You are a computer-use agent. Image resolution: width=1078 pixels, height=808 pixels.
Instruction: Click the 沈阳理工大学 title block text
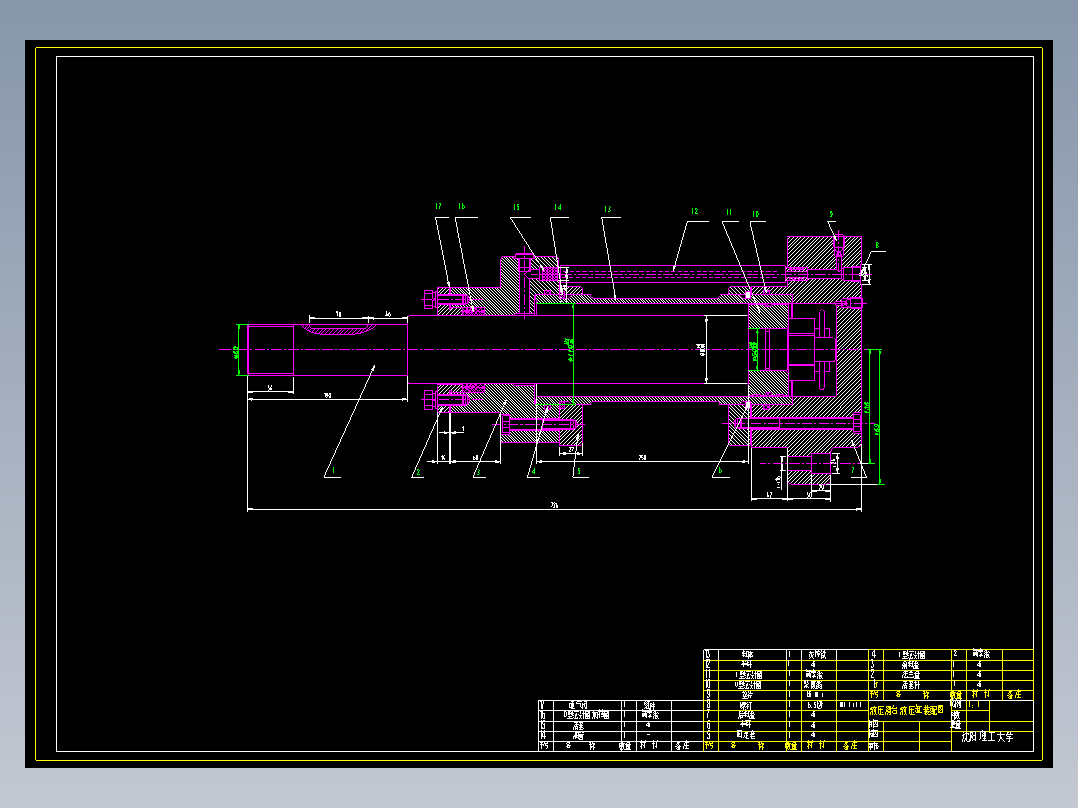coord(987,736)
